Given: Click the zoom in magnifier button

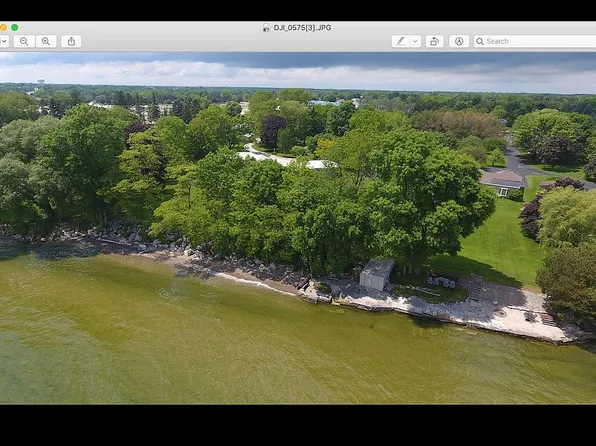Looking at the screenshot, I should (46, 41).
